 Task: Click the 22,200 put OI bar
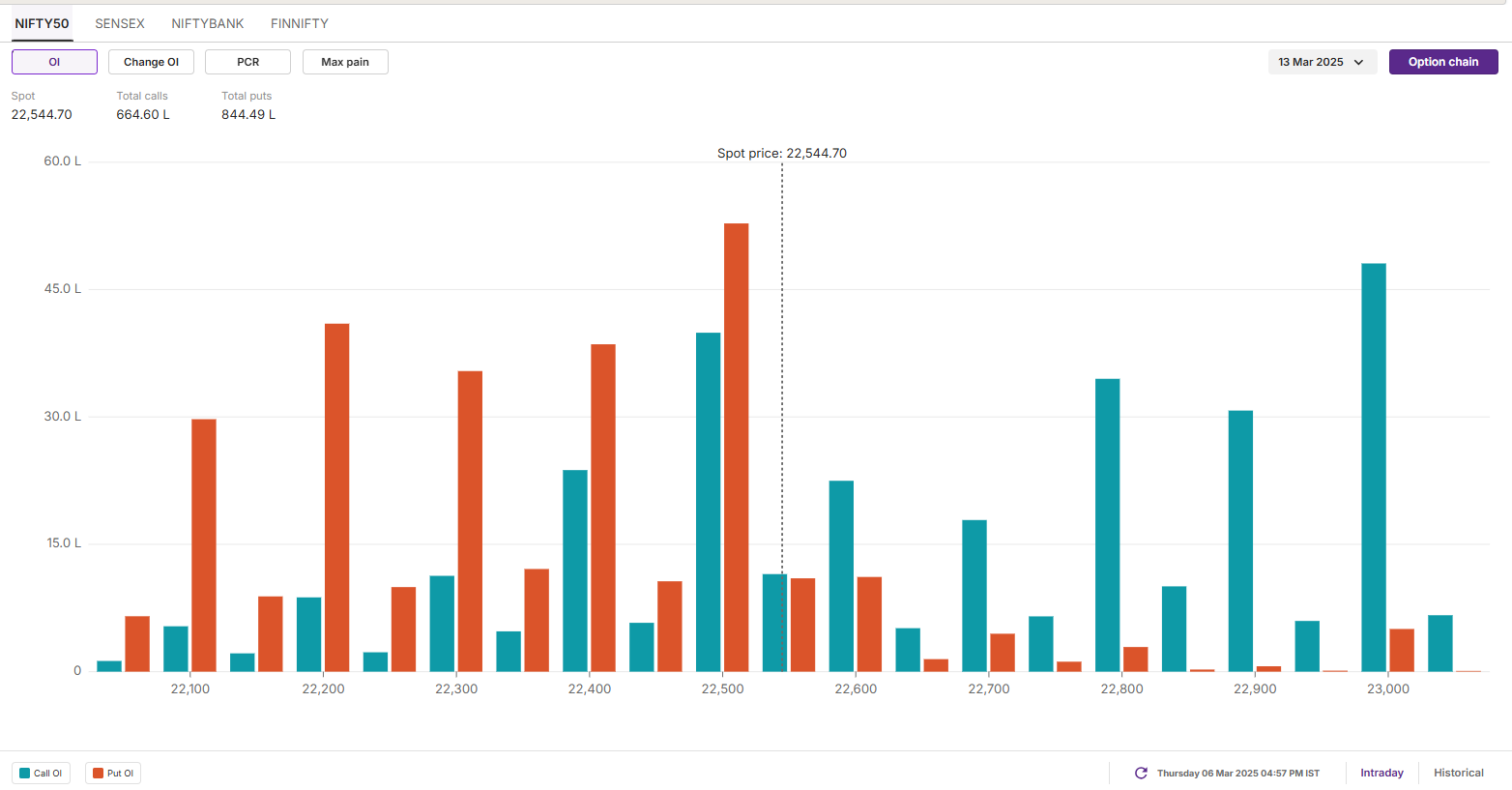[336, 498]
